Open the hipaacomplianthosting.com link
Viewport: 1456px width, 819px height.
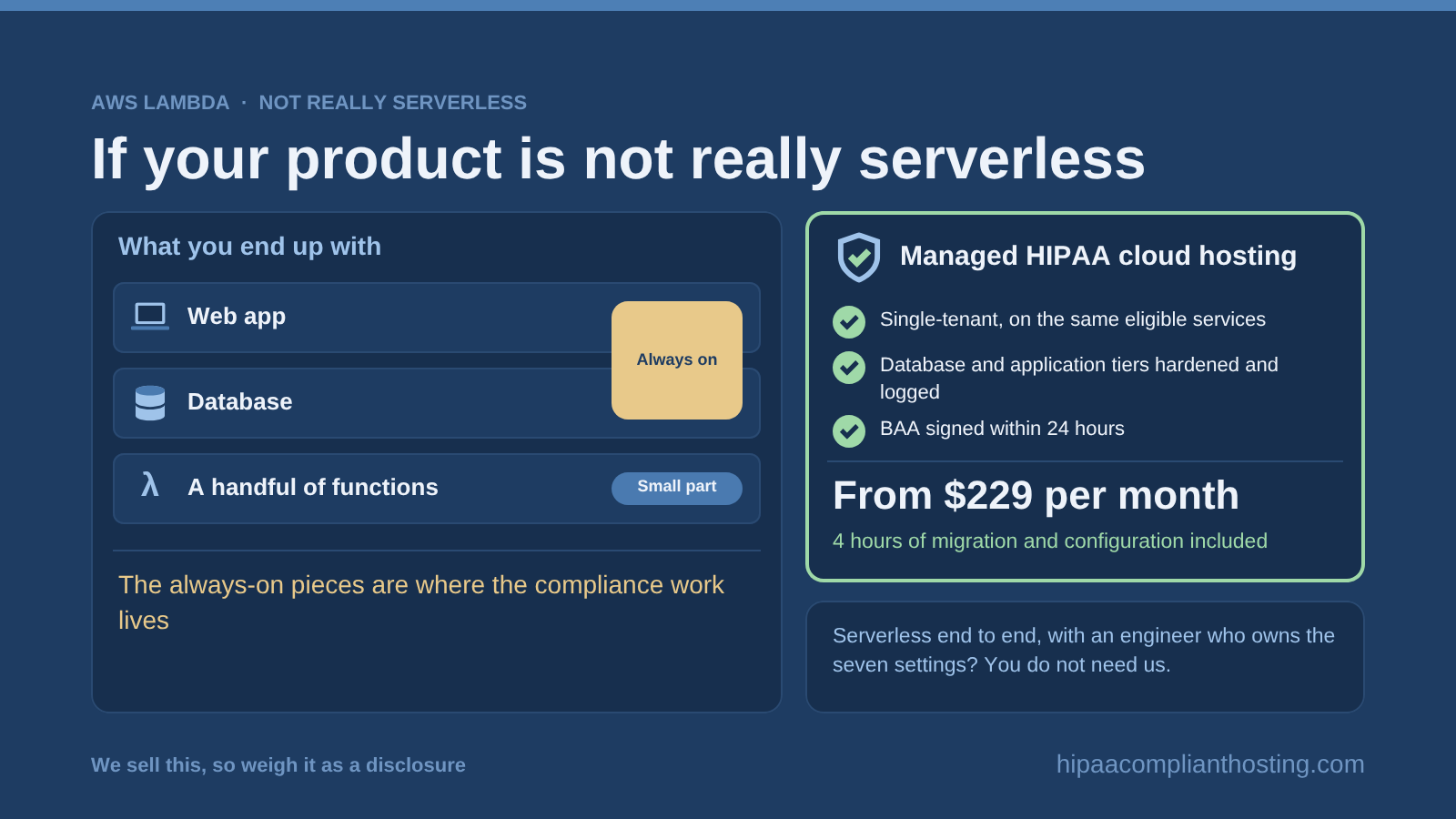tap(1210, 764)
